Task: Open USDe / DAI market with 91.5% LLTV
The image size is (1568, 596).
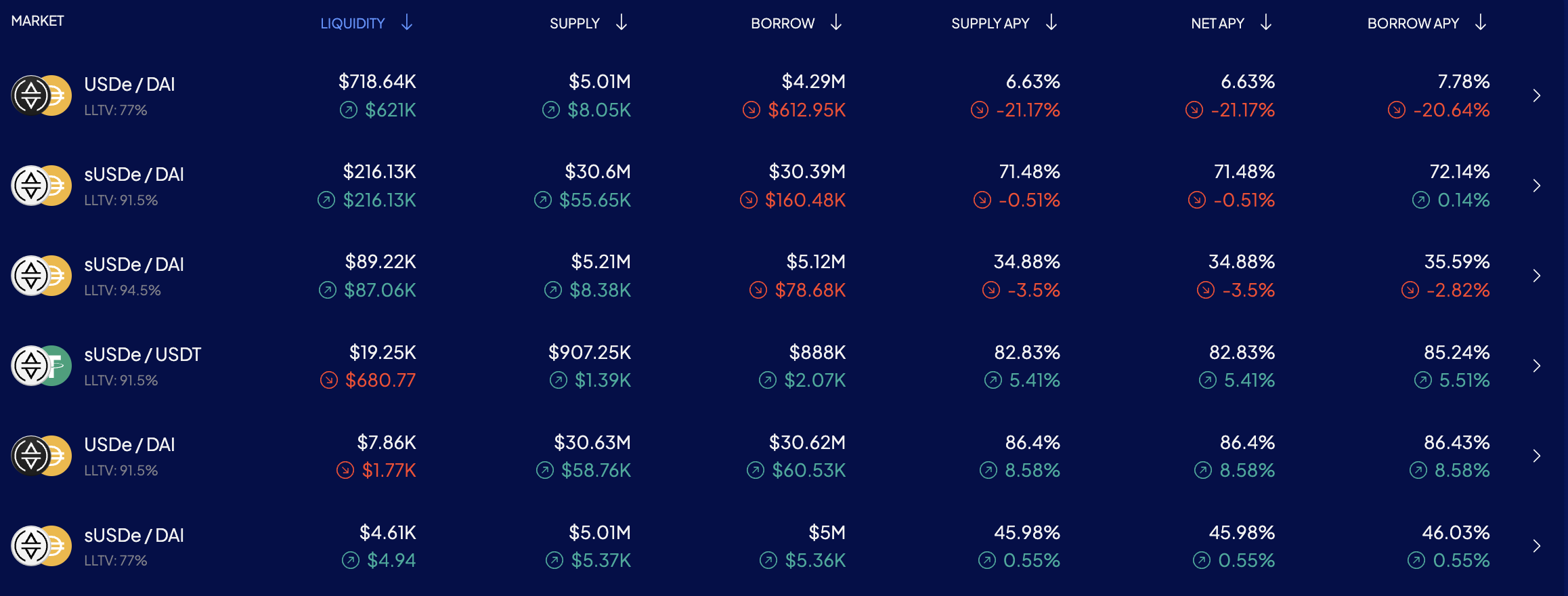Action: [x=129, y=444]
